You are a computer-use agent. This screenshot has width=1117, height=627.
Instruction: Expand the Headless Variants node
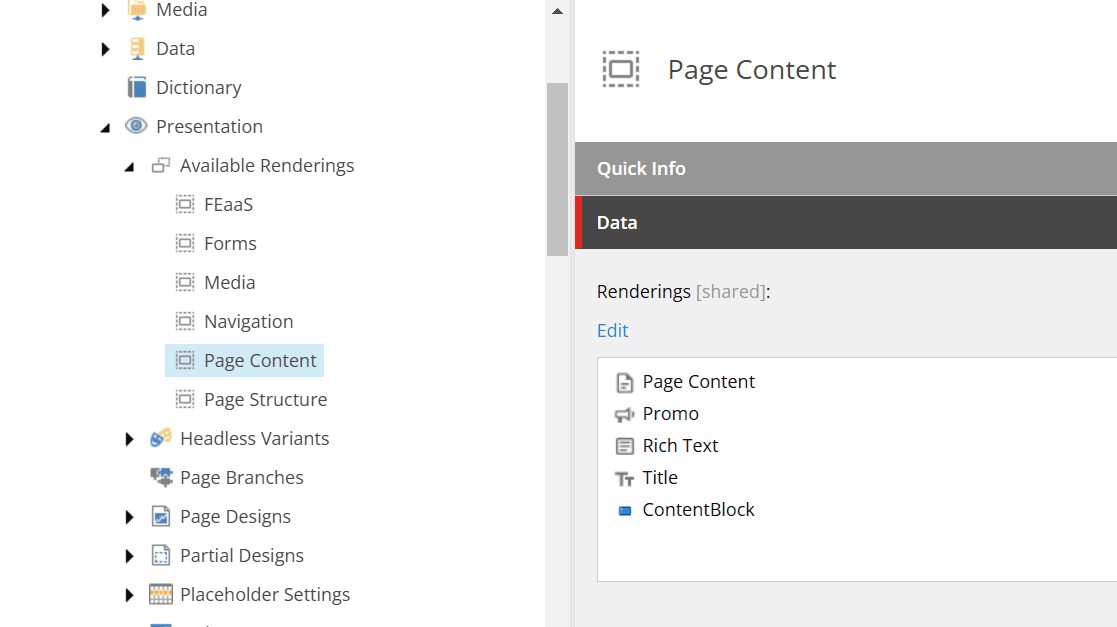(x=129, y=439)
